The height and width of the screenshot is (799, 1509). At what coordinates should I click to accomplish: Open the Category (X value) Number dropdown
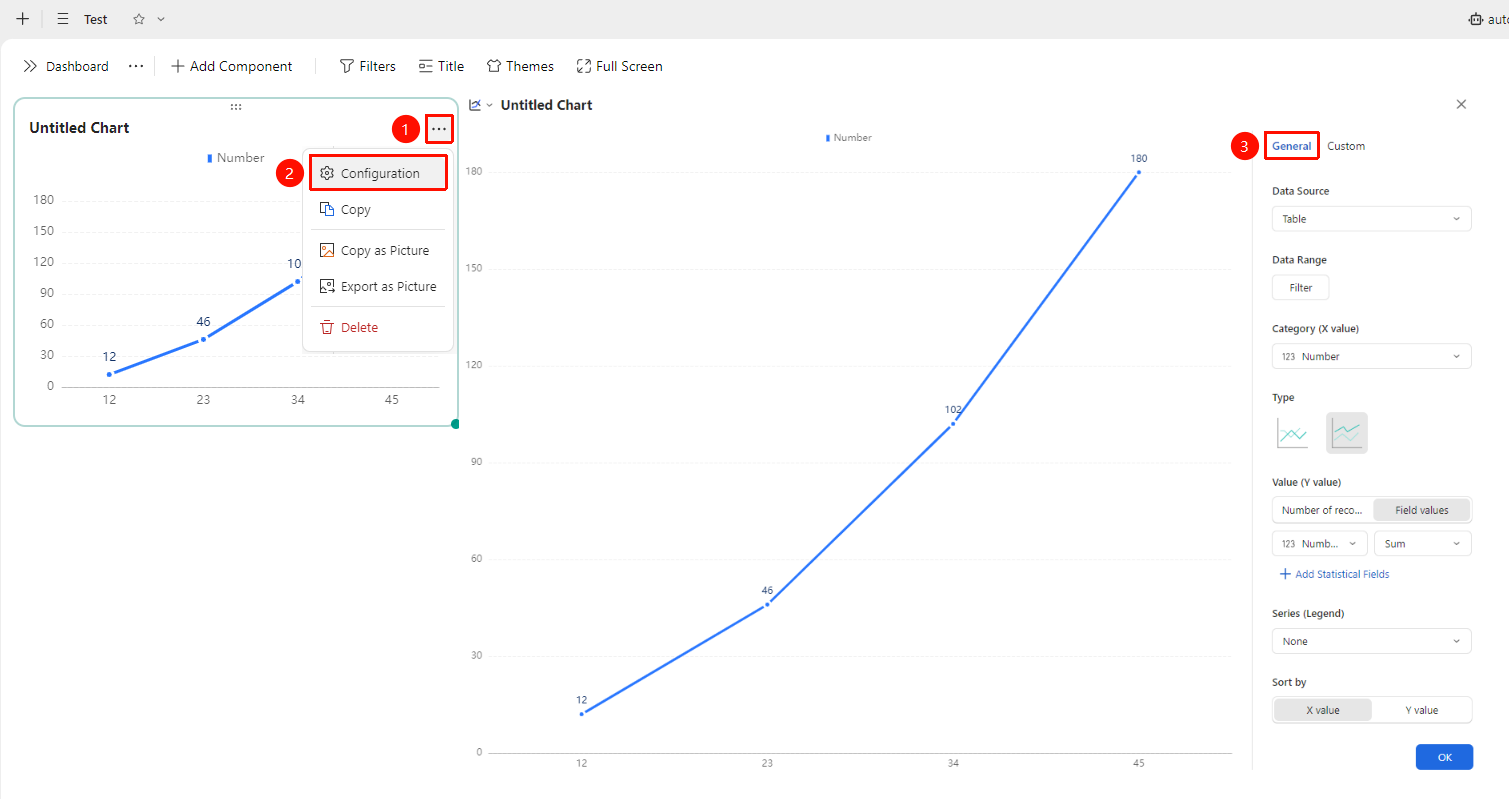pyautogui.click(x=1371, y=356)
